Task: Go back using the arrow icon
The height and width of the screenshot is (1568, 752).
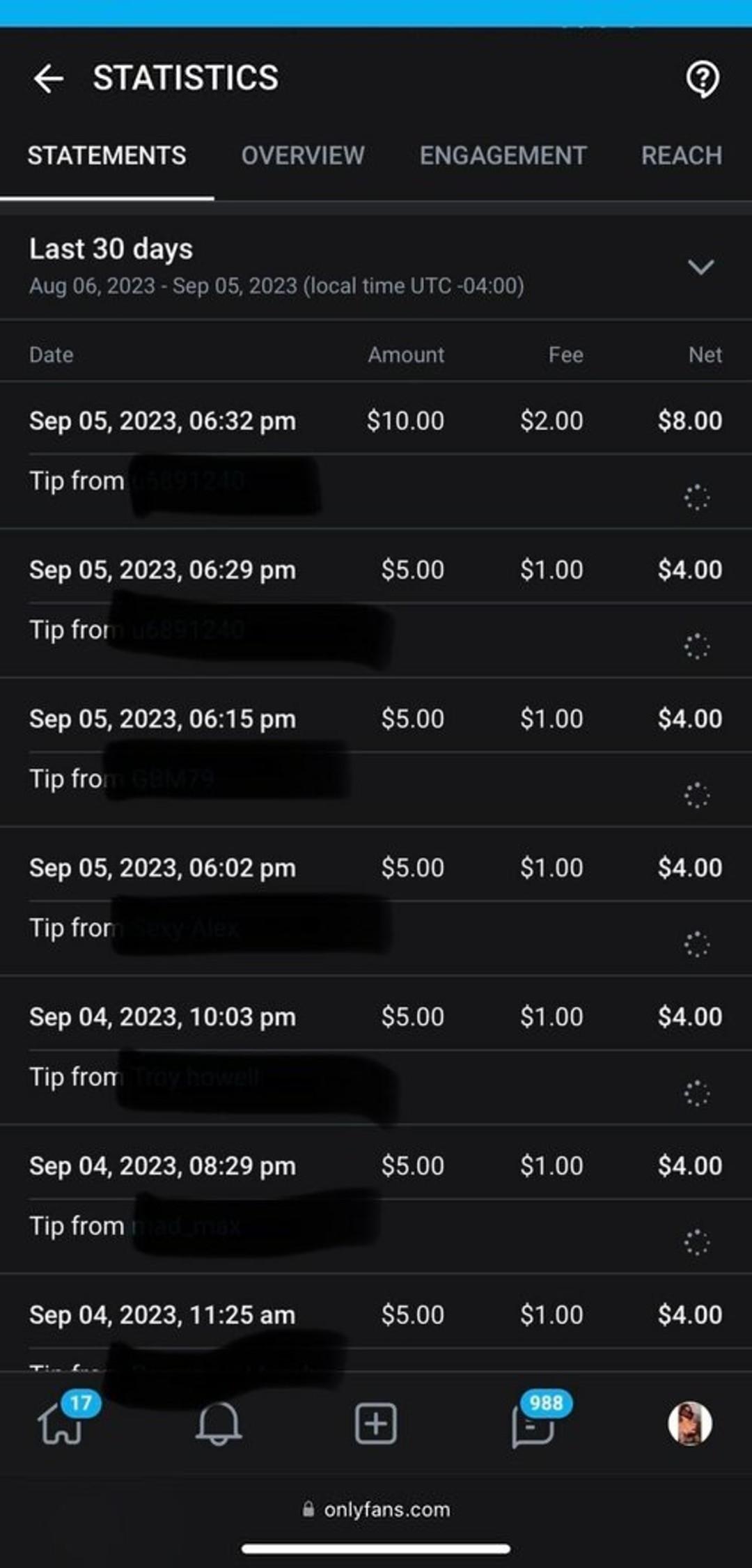Action: pyautogui.click(x=48, y=78)
